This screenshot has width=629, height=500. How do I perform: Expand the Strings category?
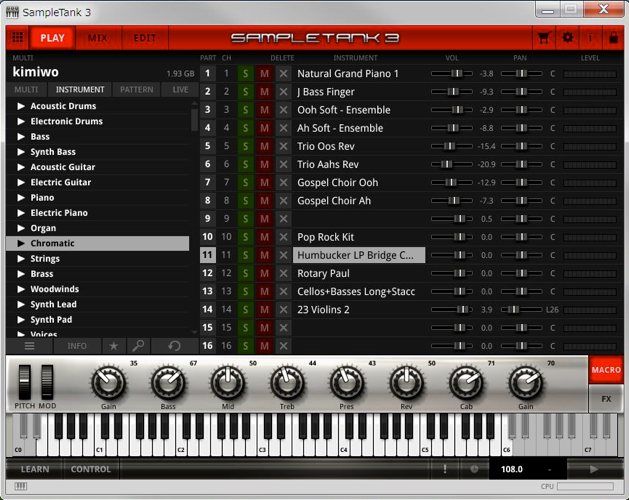pos(21,258)
